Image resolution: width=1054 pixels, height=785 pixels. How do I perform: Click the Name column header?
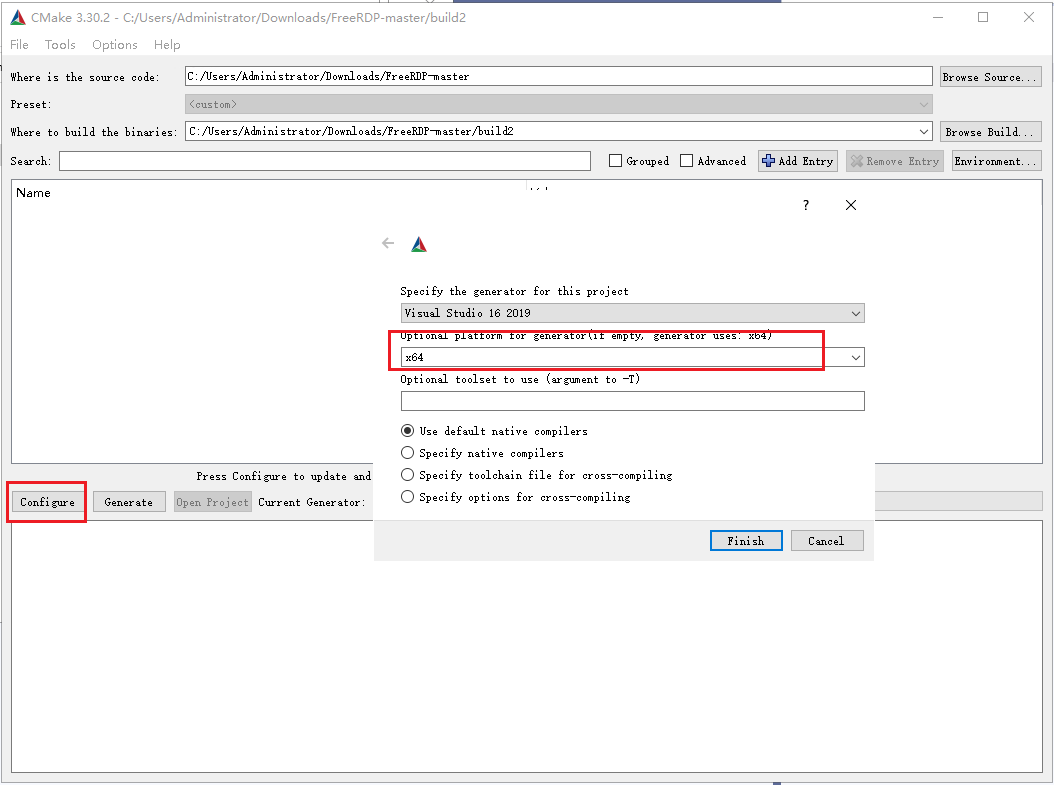(34, 193)
